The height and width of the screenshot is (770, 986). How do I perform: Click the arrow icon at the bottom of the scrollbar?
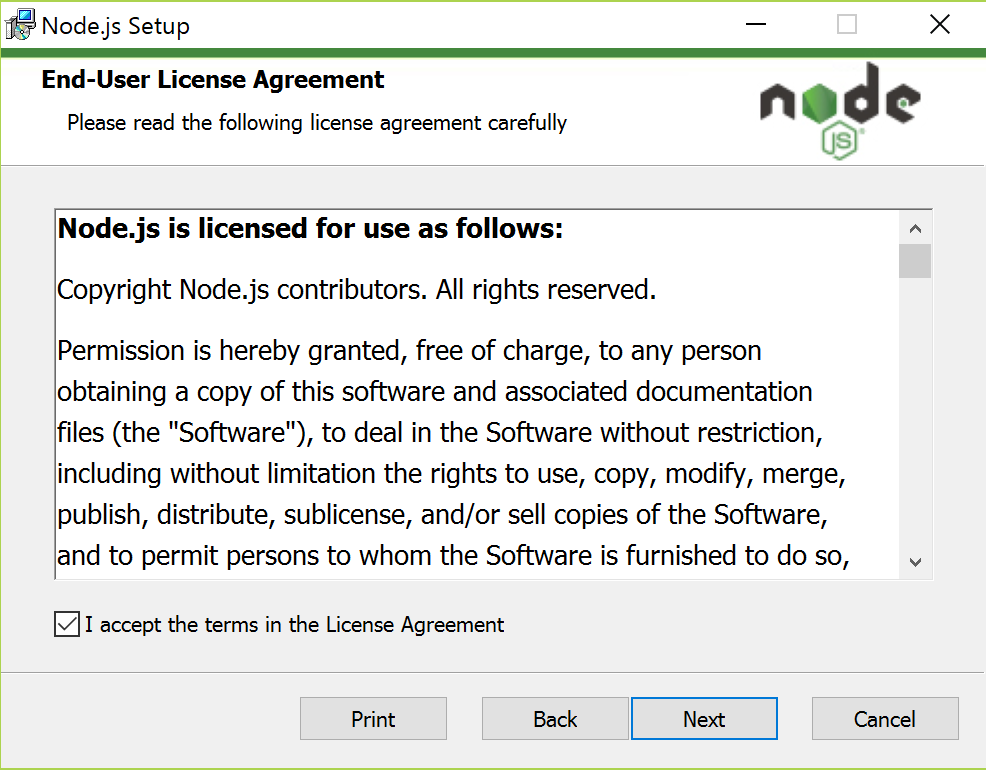(x=915, y=562)
